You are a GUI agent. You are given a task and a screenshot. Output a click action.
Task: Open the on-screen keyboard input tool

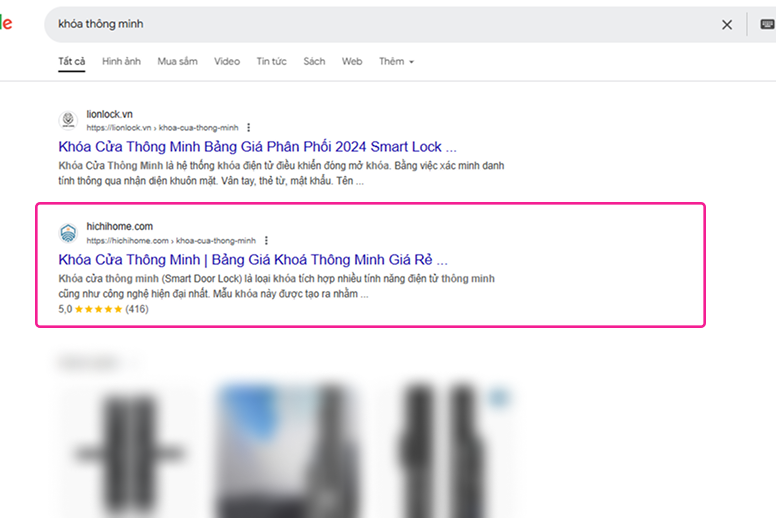coord(766,25)
